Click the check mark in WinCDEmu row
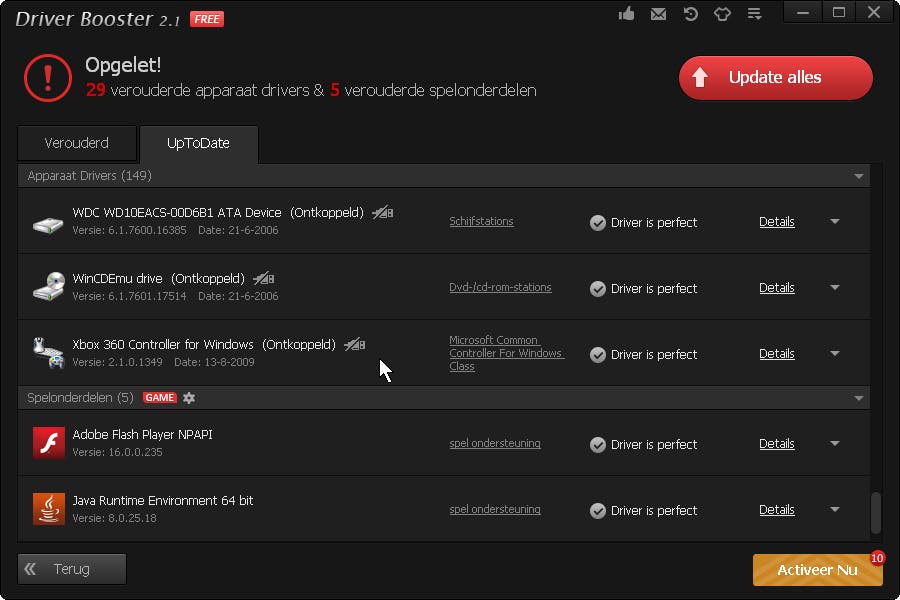Viewport: 900px width, 600px height. (x=598, y=289)
